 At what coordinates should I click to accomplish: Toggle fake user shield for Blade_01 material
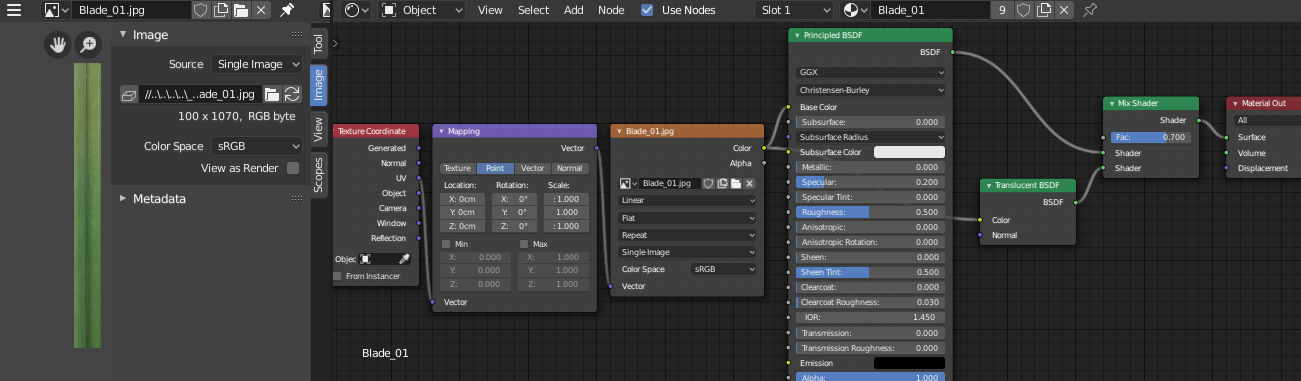click(1024, 10)
